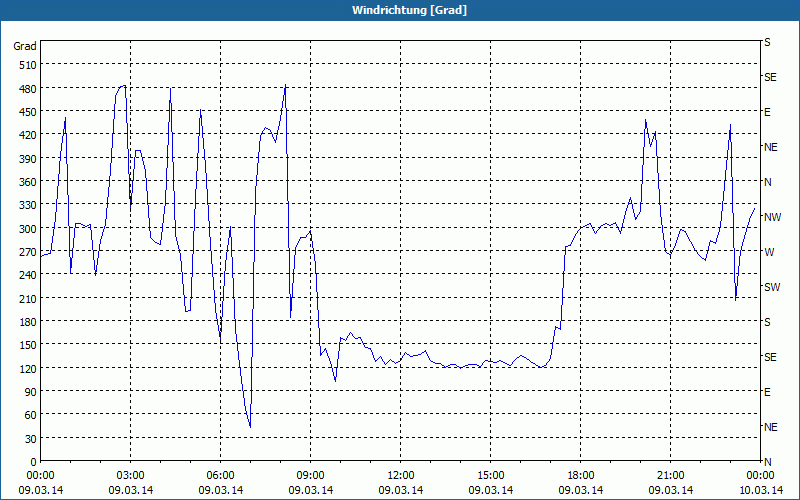Click the 09.03.14 date under 03:00
The width and height of the screenshot is (800, 500).
coord(131,490)
